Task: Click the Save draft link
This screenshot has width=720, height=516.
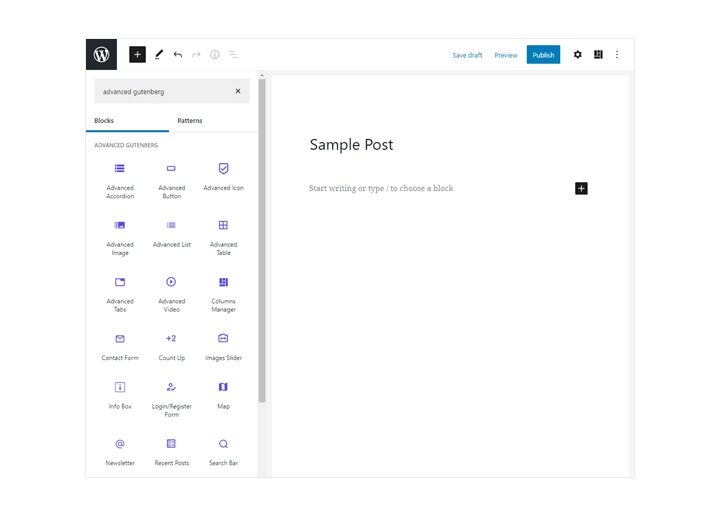Action: point(467,55)
